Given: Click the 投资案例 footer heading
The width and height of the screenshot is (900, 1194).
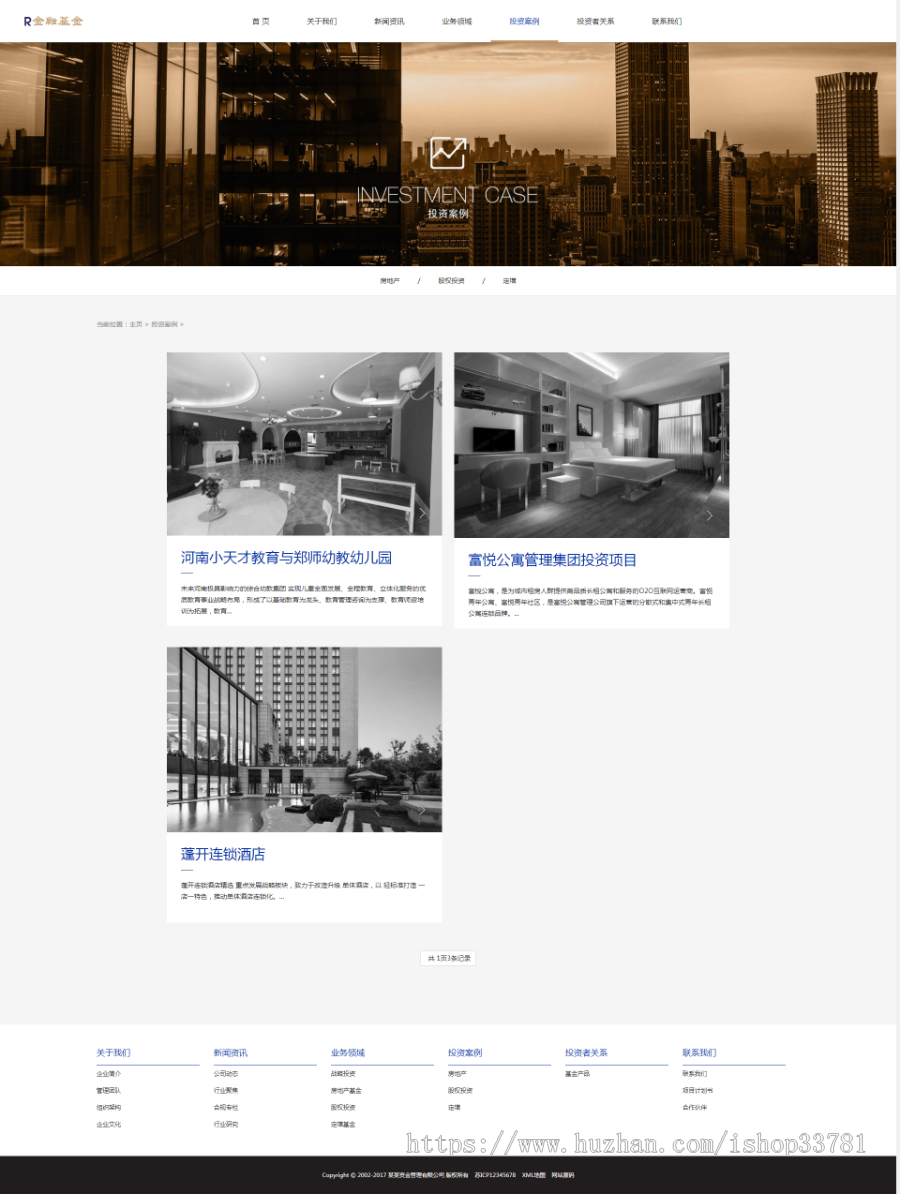Looking at the screenshot, I should point(465,1053).
